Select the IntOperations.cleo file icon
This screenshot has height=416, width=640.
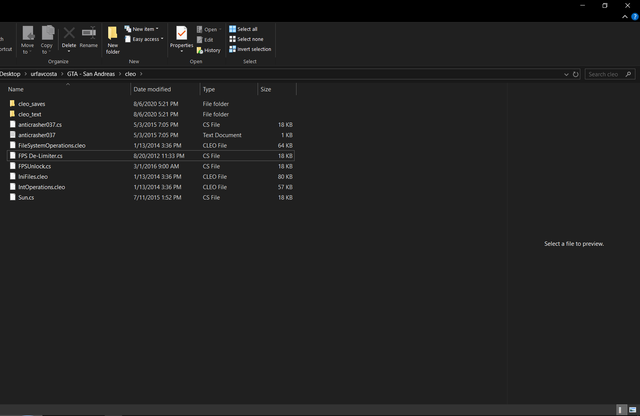tap(13, 187)
